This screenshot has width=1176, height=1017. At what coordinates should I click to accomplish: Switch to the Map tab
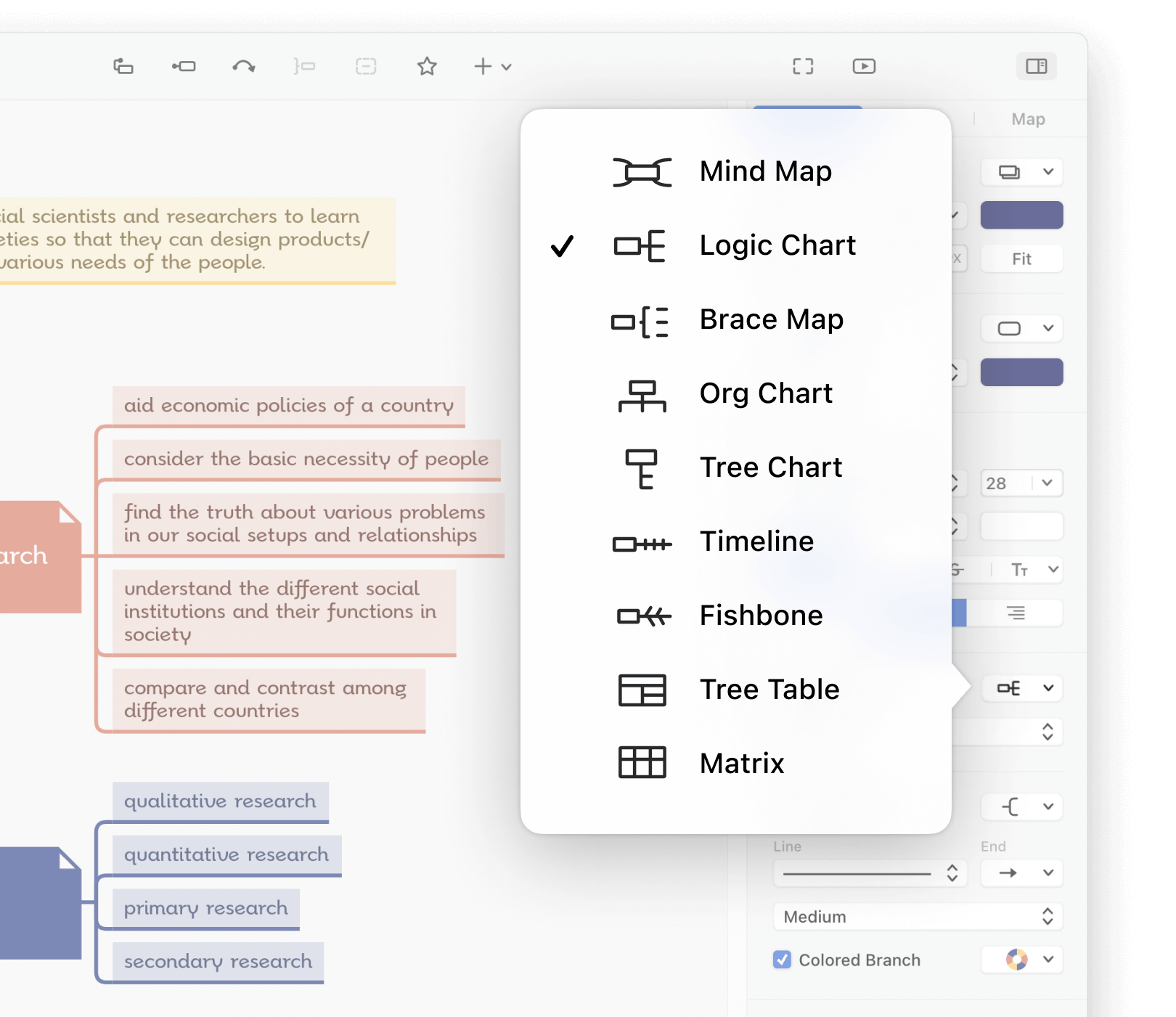pyautogui.click(x=1027, y=118)
